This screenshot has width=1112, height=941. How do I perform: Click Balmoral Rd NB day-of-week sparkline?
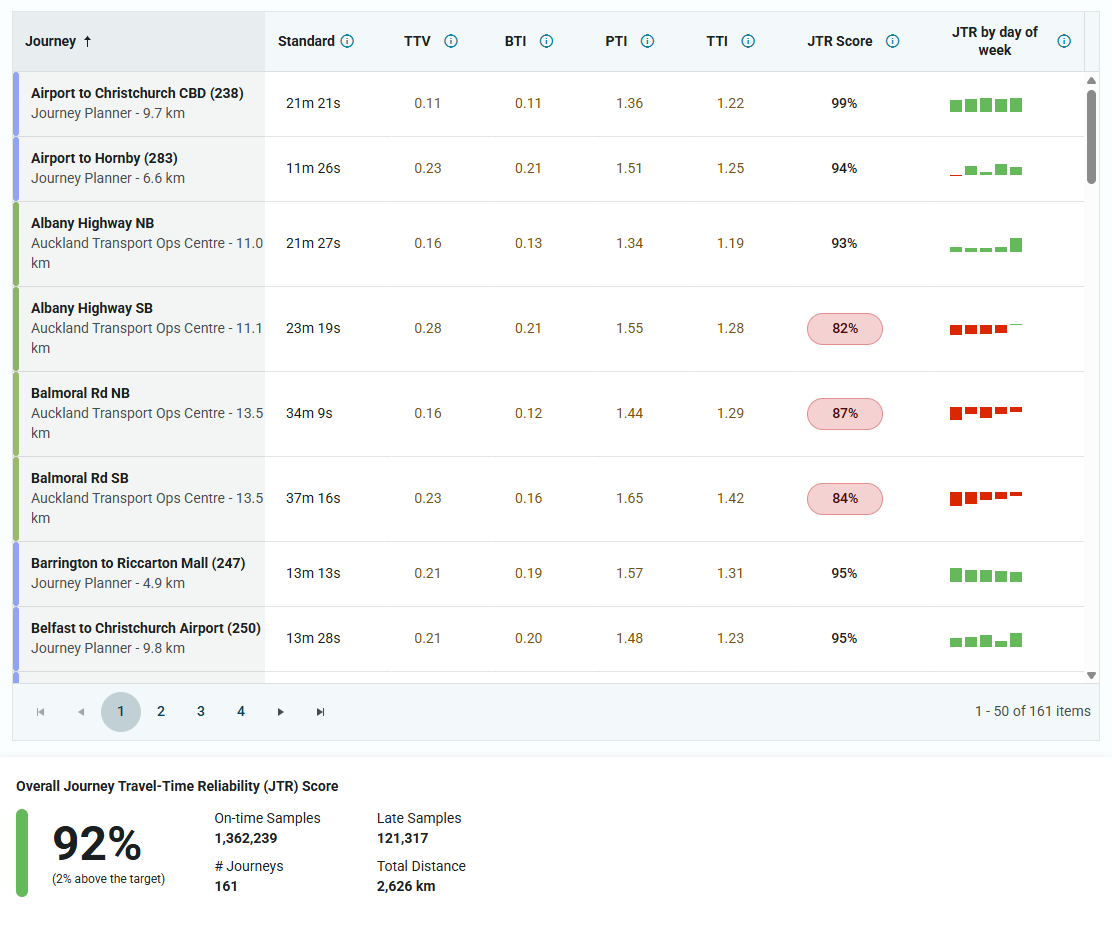[x=986, y=413]
